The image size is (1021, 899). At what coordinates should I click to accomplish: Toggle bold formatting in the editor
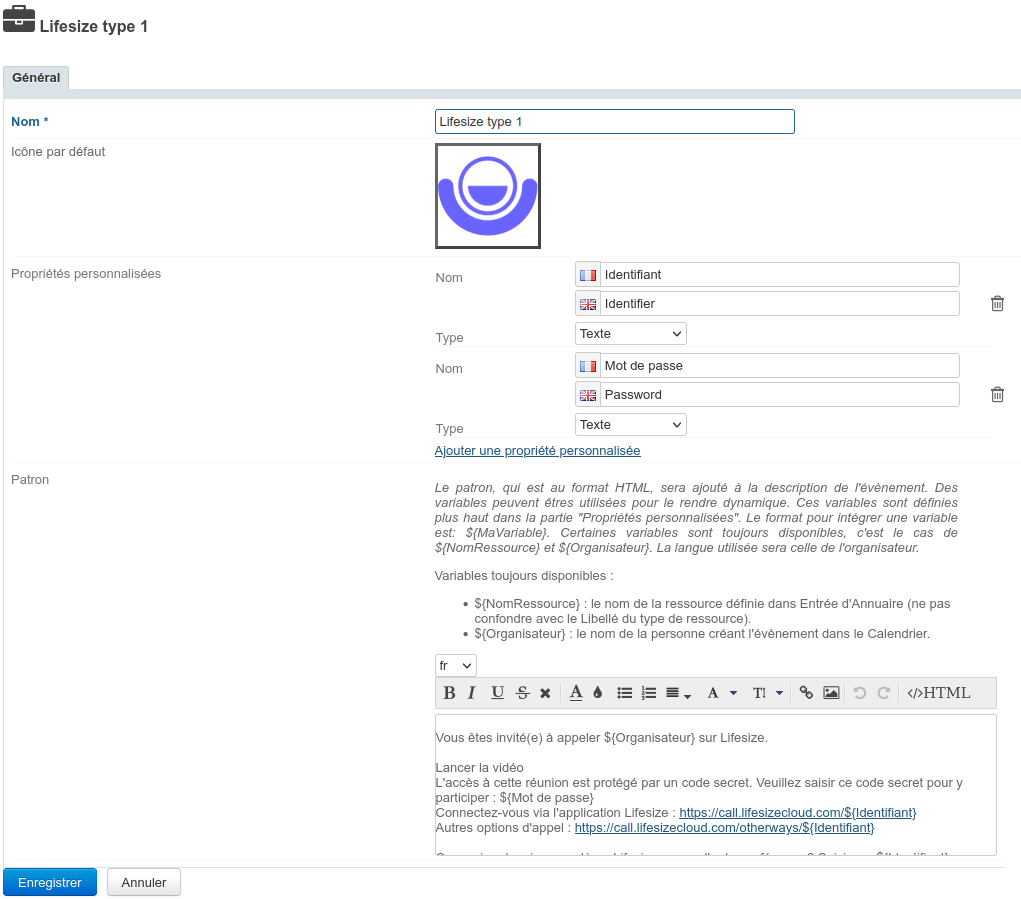click(x=449, y=693)
